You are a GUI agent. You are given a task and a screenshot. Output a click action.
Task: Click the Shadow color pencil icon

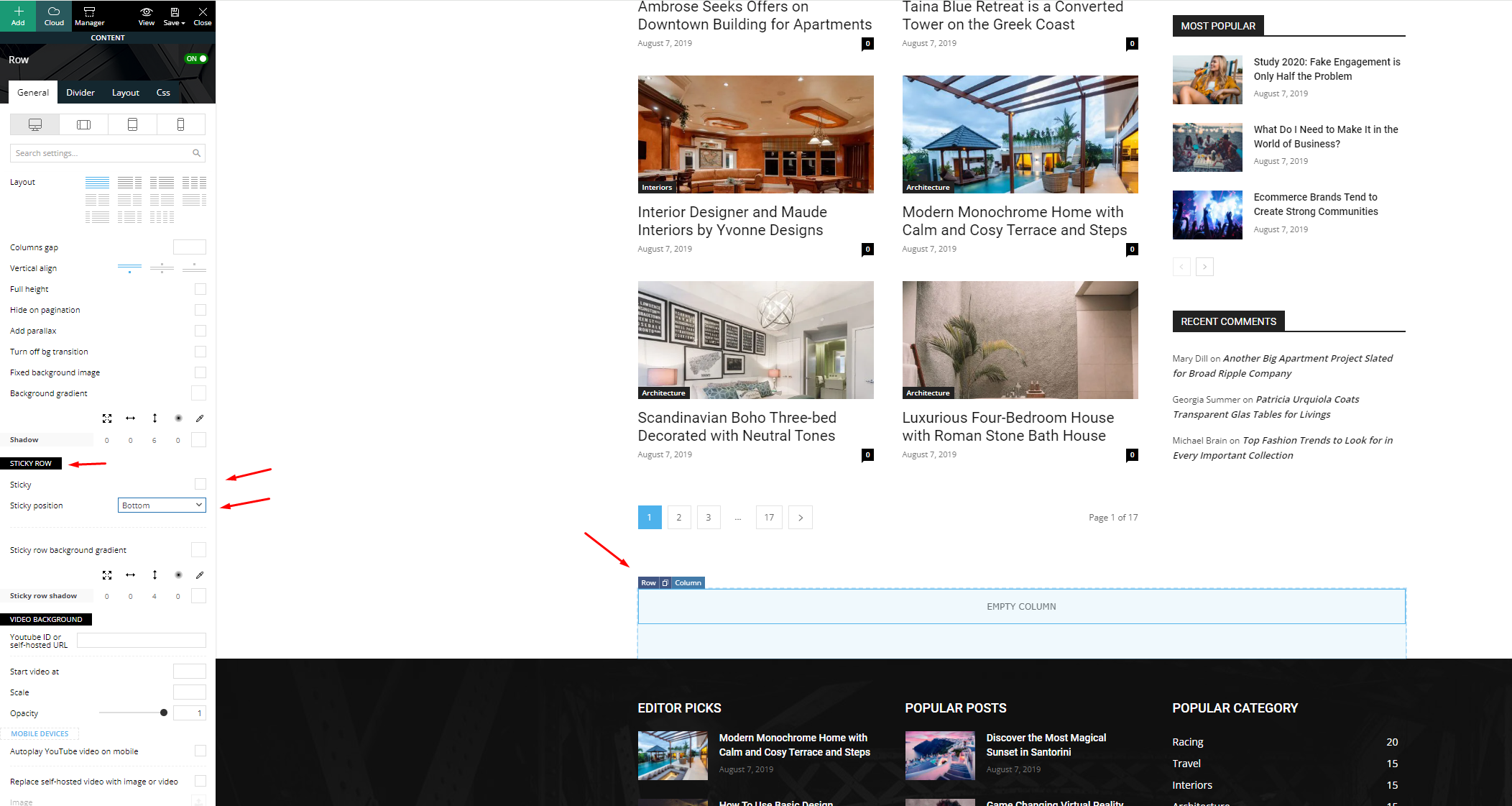200,418
